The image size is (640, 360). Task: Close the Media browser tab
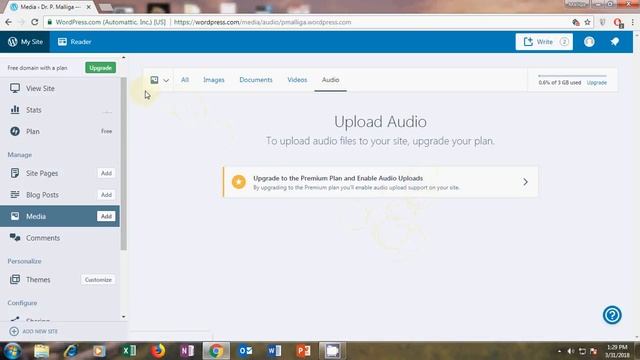click(x=89, y=7)
